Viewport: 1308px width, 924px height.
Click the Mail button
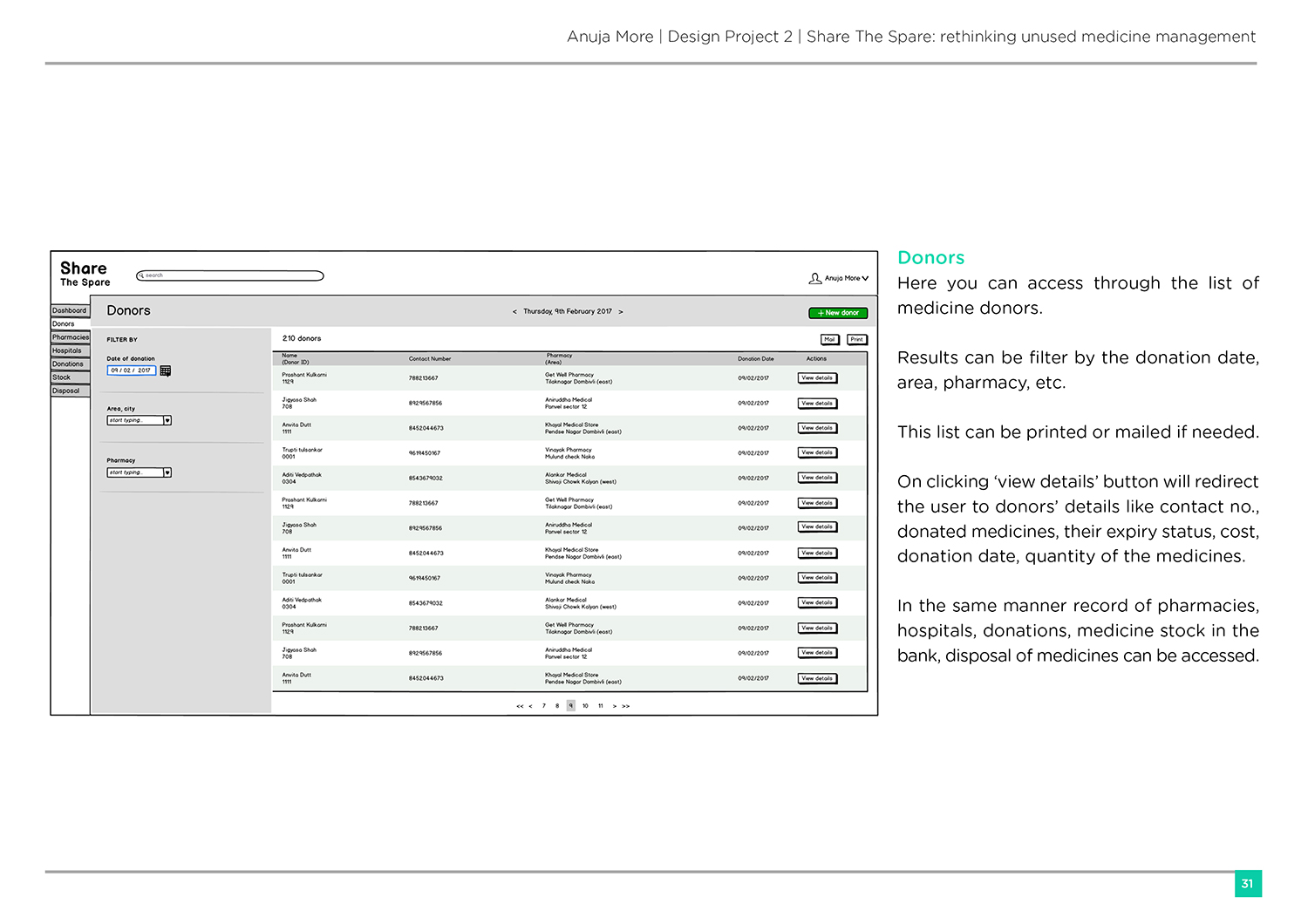coord(829,340)
